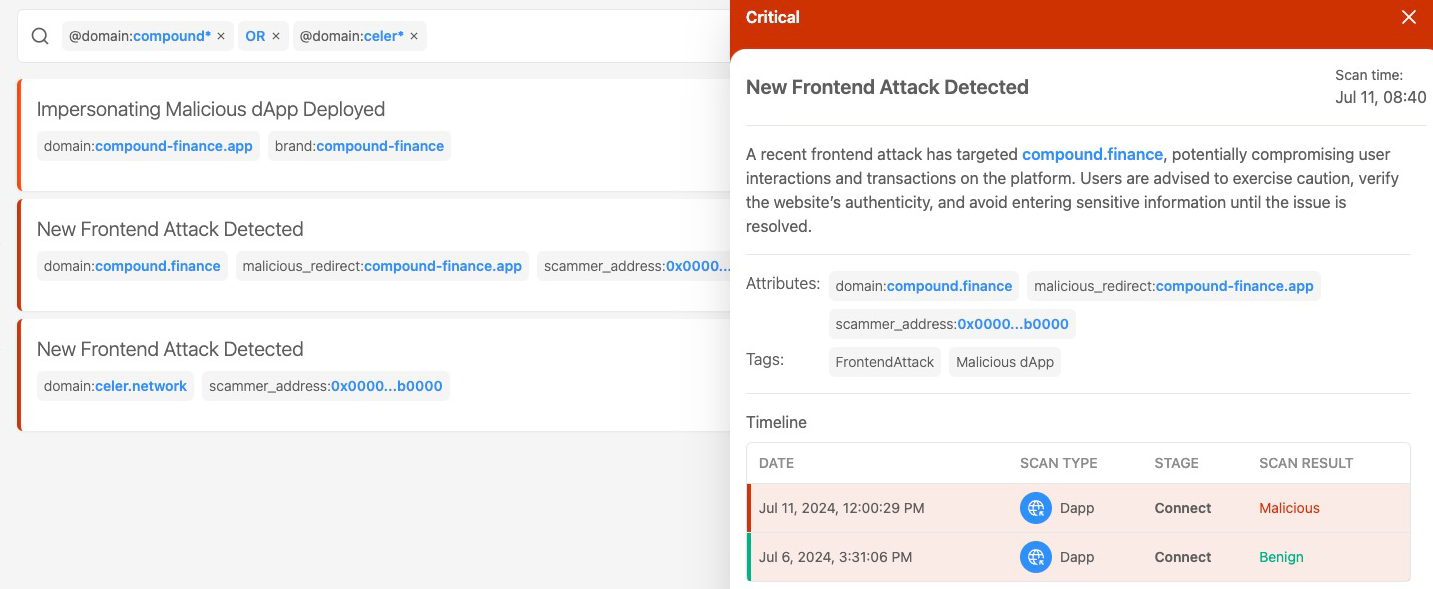Image resolution: width=1433 pixels, height=589 pixels.
Task: Click the SCAN RESULT column header
Action: 1306,463
